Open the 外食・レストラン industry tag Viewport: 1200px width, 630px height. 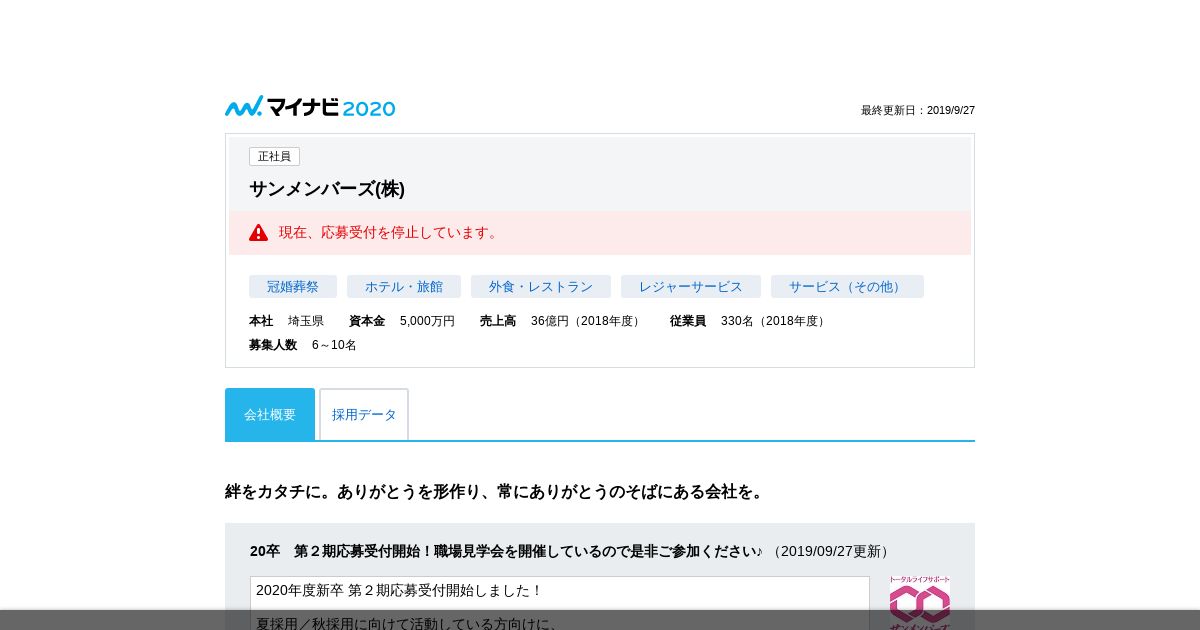point(541,287)
